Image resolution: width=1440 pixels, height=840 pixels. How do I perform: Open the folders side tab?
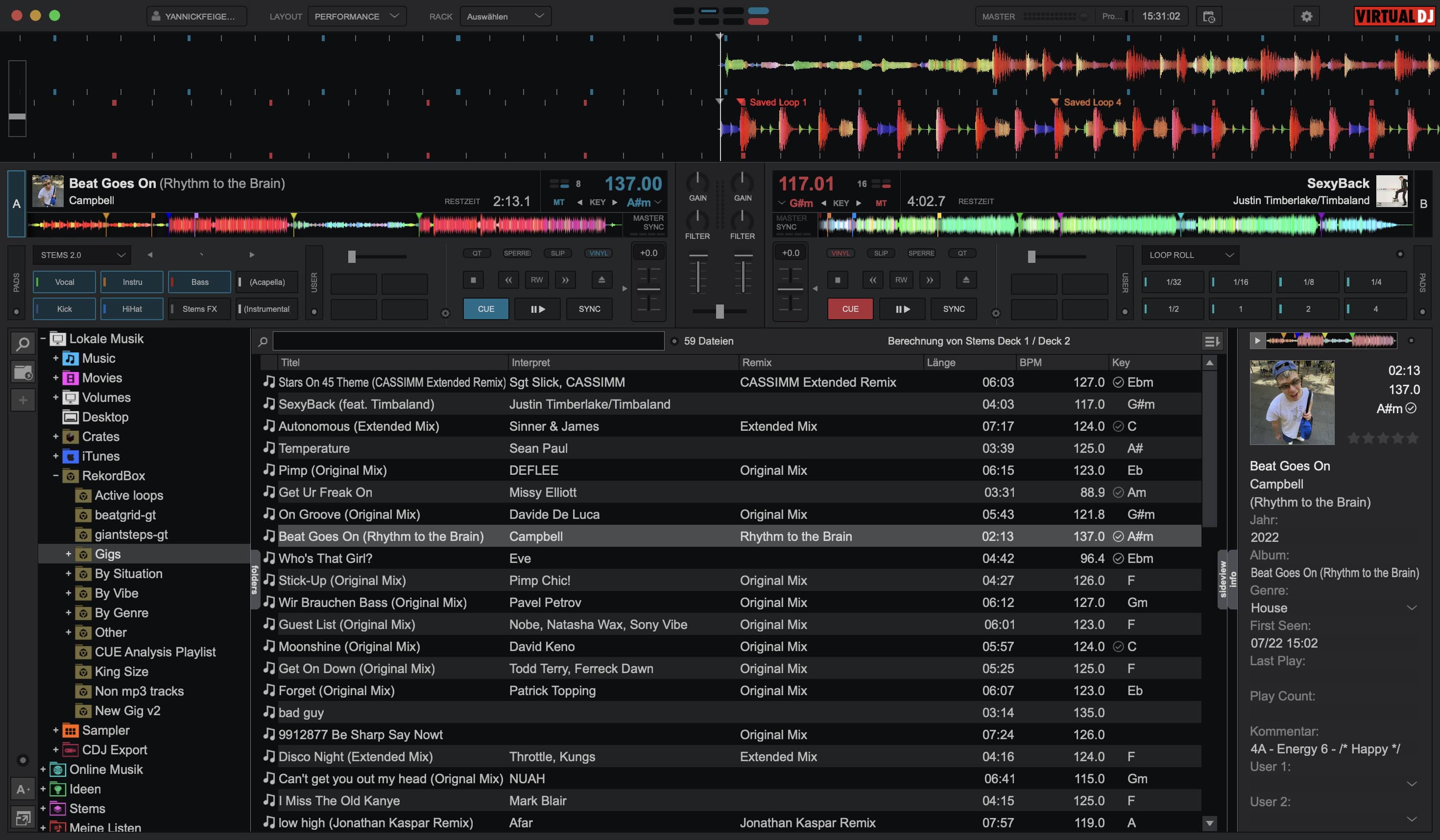255,580
